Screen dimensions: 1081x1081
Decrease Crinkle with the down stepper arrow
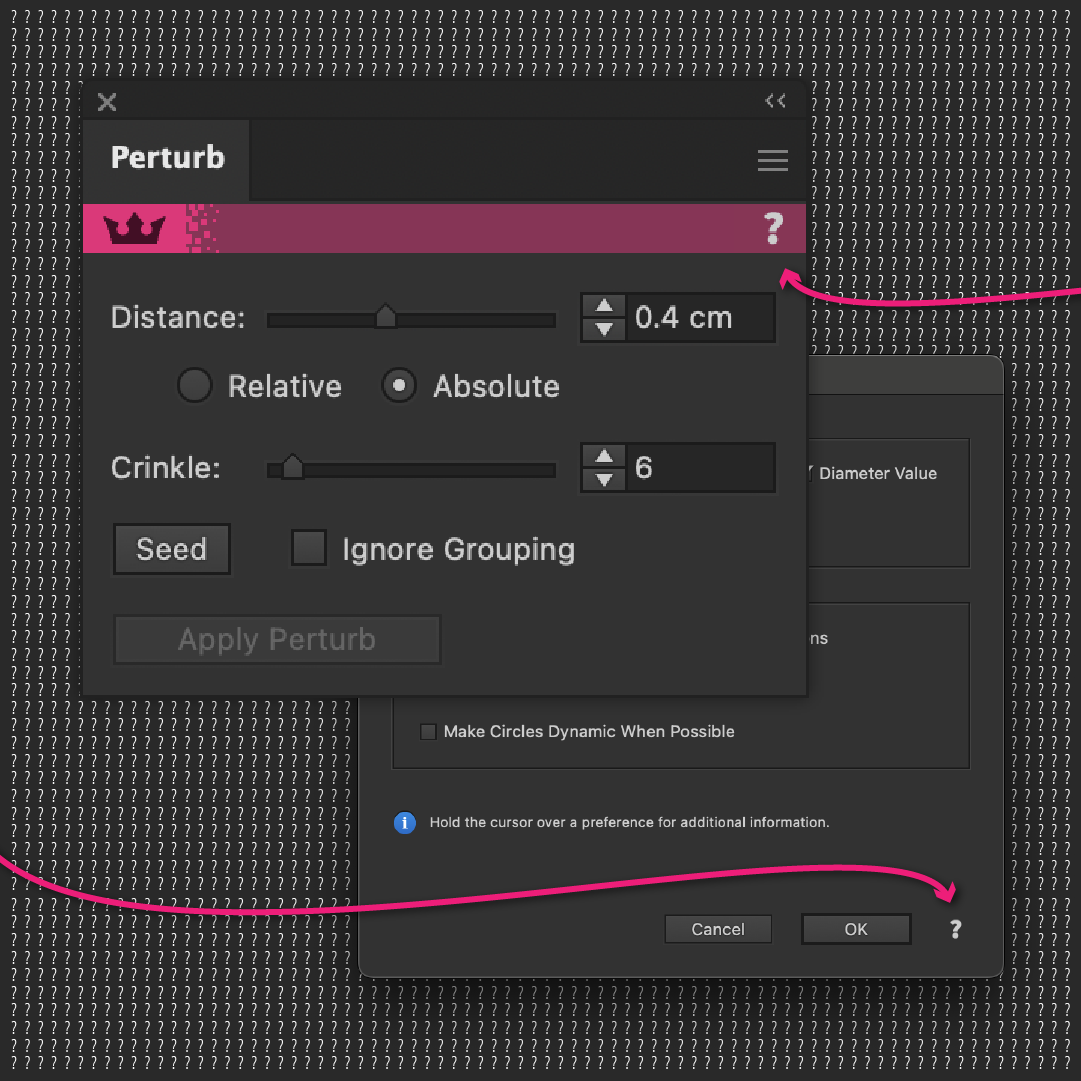coord(602,479)
